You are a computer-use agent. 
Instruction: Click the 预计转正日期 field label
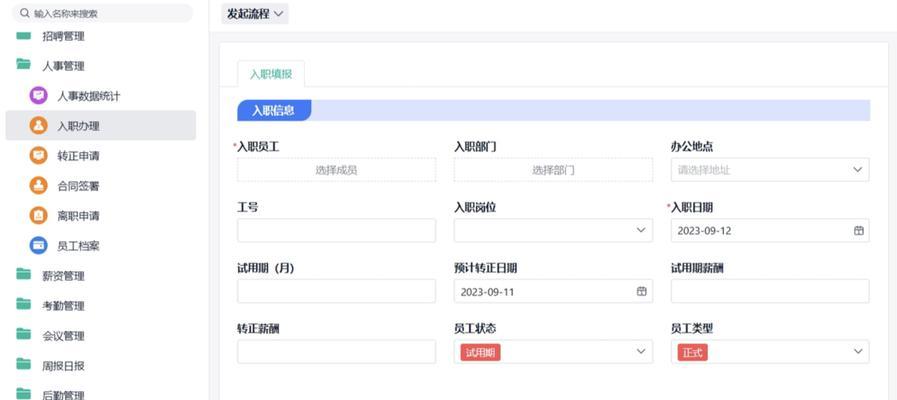(x=486, y=268)
